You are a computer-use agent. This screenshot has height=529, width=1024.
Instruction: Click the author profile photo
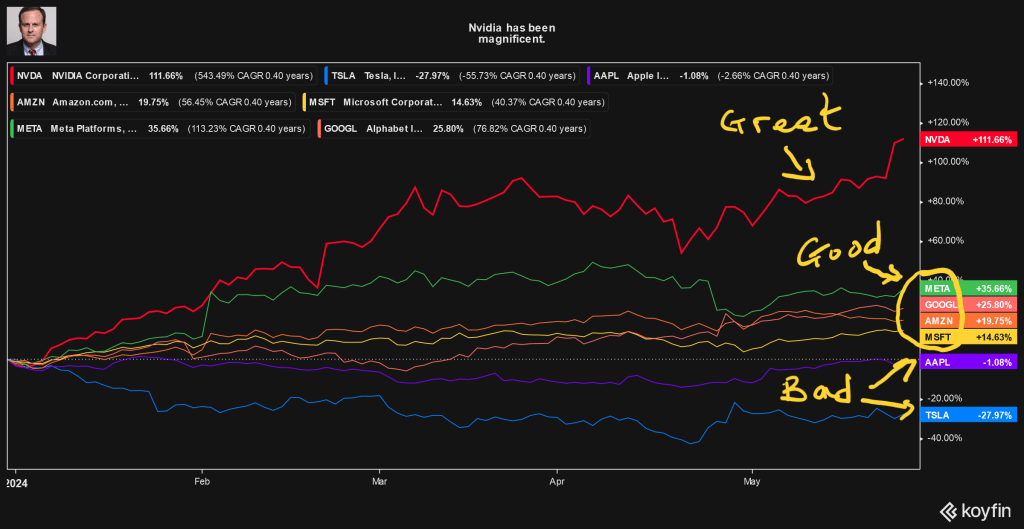point(32,30)
